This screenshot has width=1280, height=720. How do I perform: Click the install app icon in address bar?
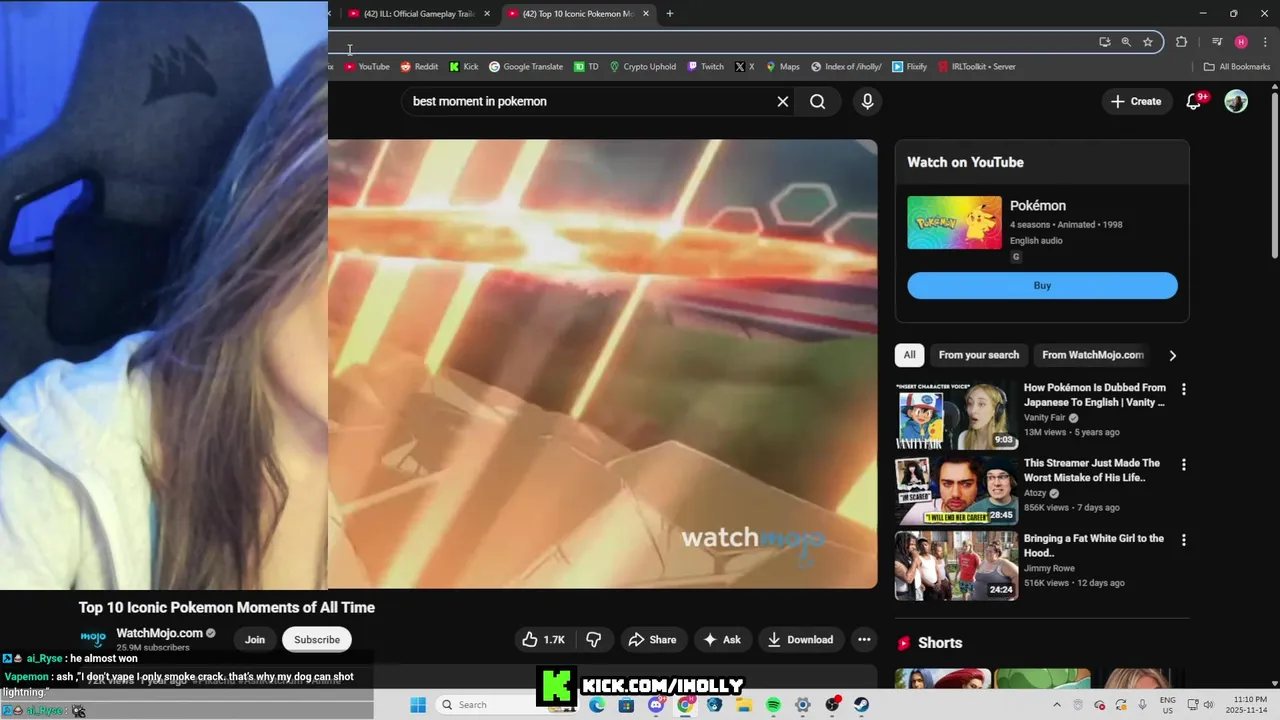point(1104,42)
